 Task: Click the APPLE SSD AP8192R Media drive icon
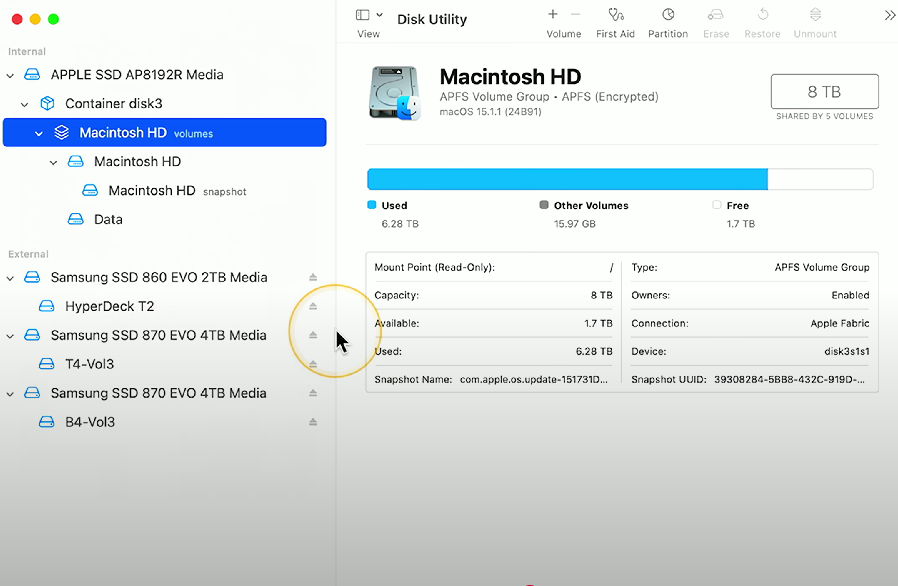pyautogui.click(x=32, y=74)
